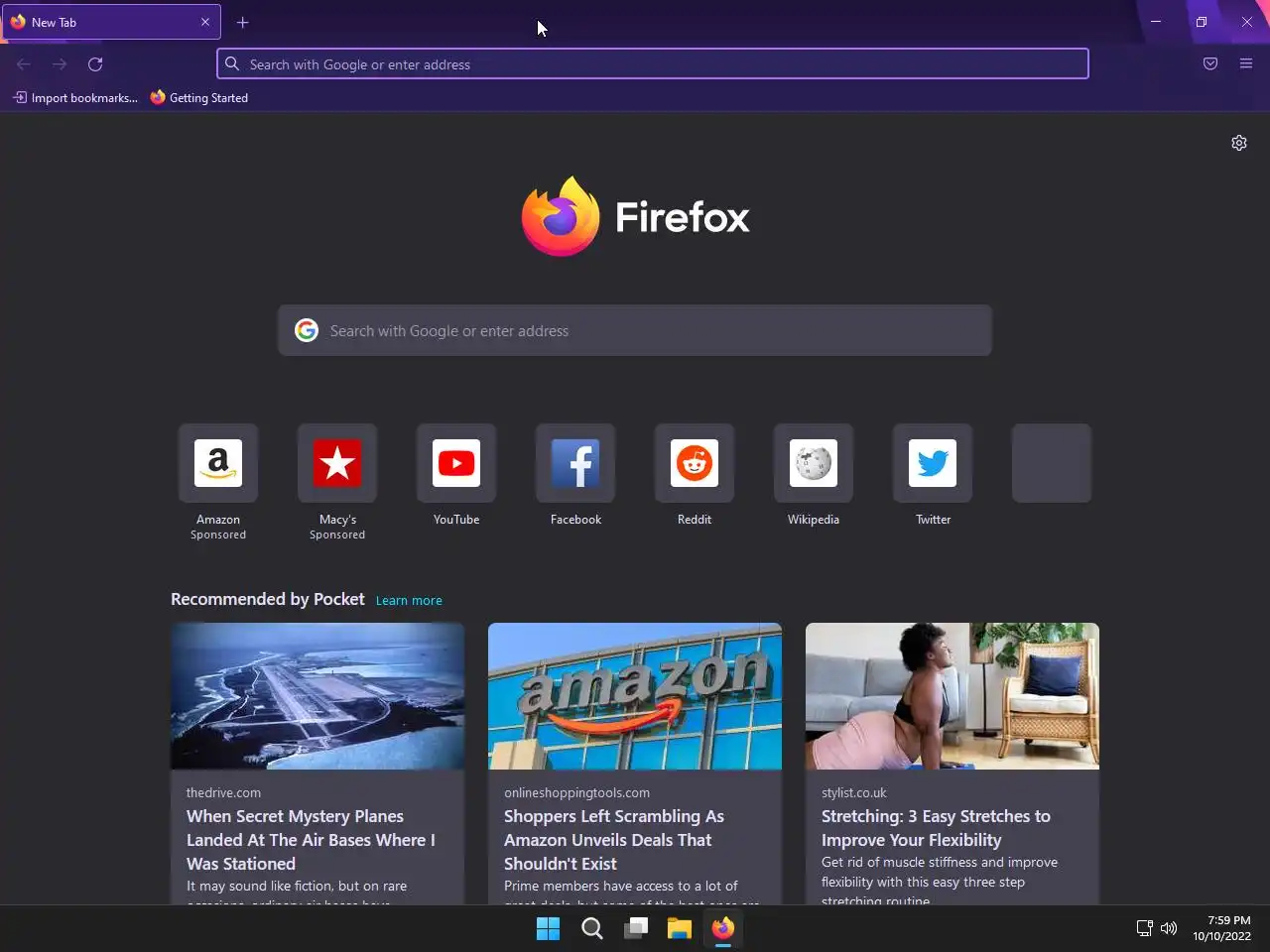
Task: Open File Explorer from the taskbar
Action: coord(679,928)
